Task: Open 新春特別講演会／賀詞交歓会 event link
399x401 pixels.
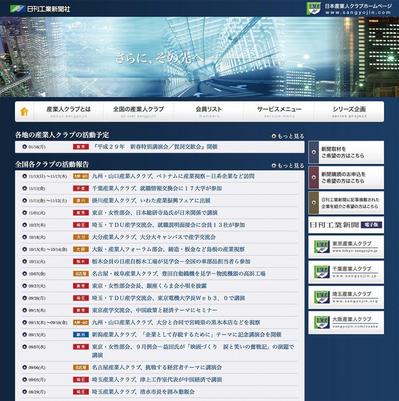Action: click(155, 147)
